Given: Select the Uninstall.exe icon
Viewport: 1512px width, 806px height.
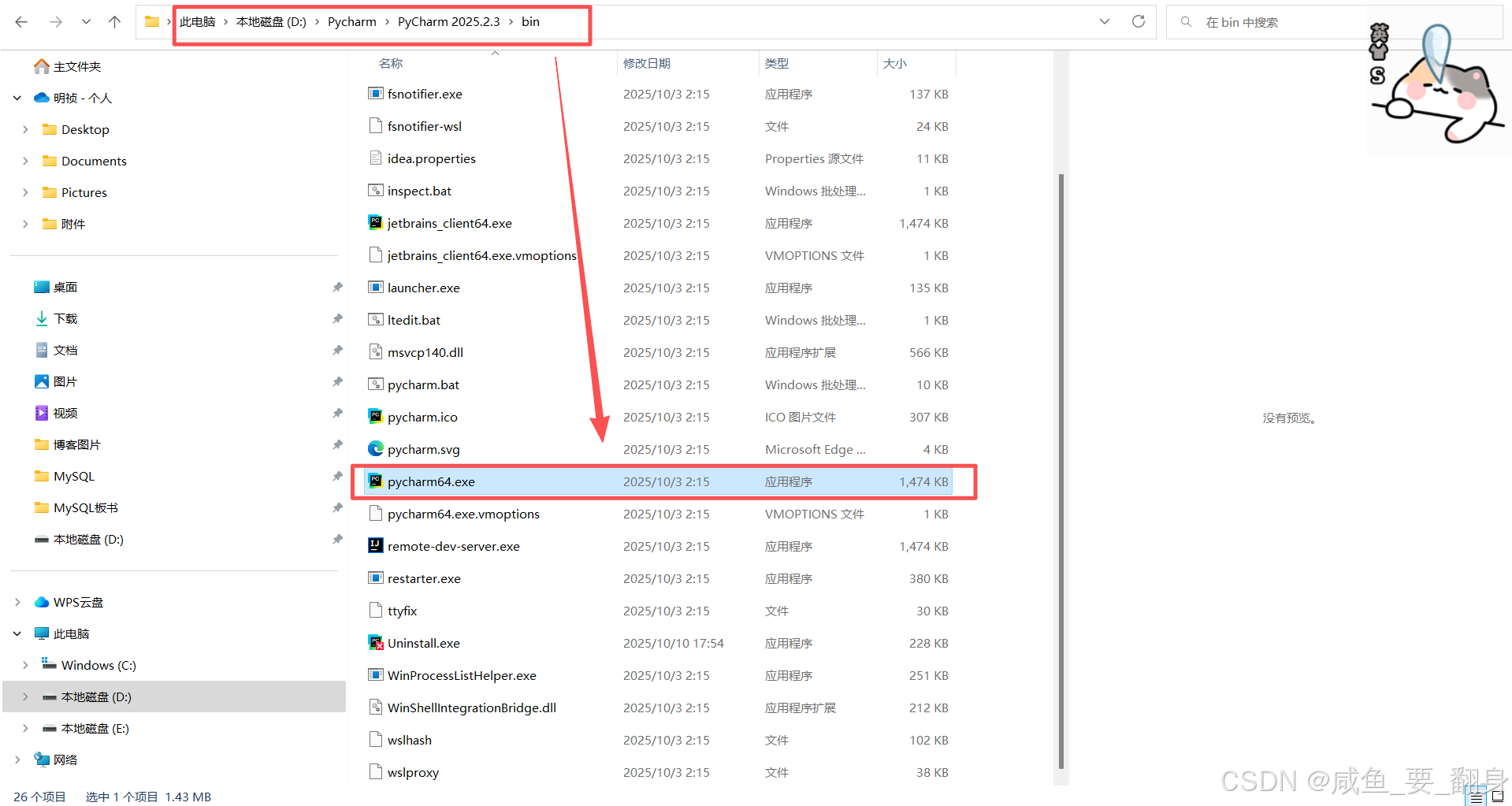Looking at the screenshot, I should (376, 643).
